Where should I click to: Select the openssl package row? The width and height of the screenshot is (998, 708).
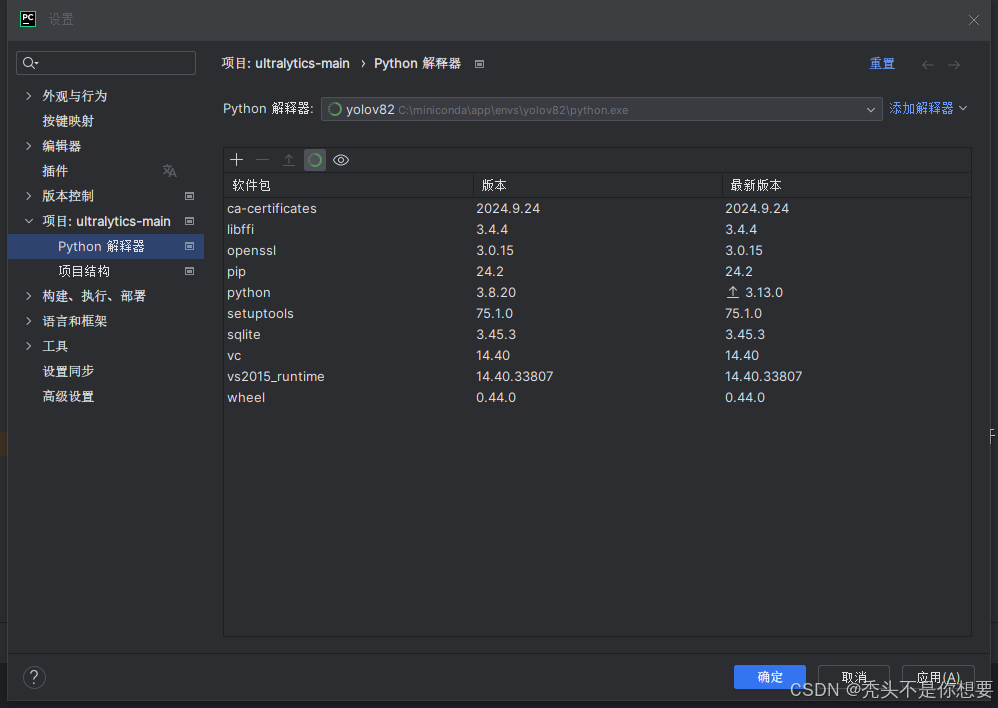click(x=597, y=250)
